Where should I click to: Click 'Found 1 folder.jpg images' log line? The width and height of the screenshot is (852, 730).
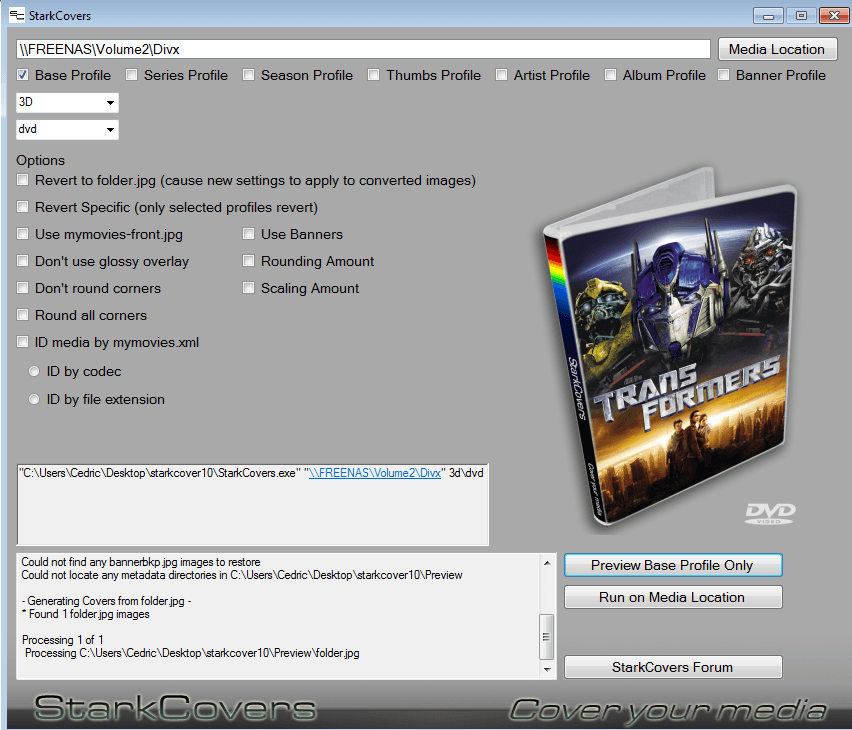point(86,614)
